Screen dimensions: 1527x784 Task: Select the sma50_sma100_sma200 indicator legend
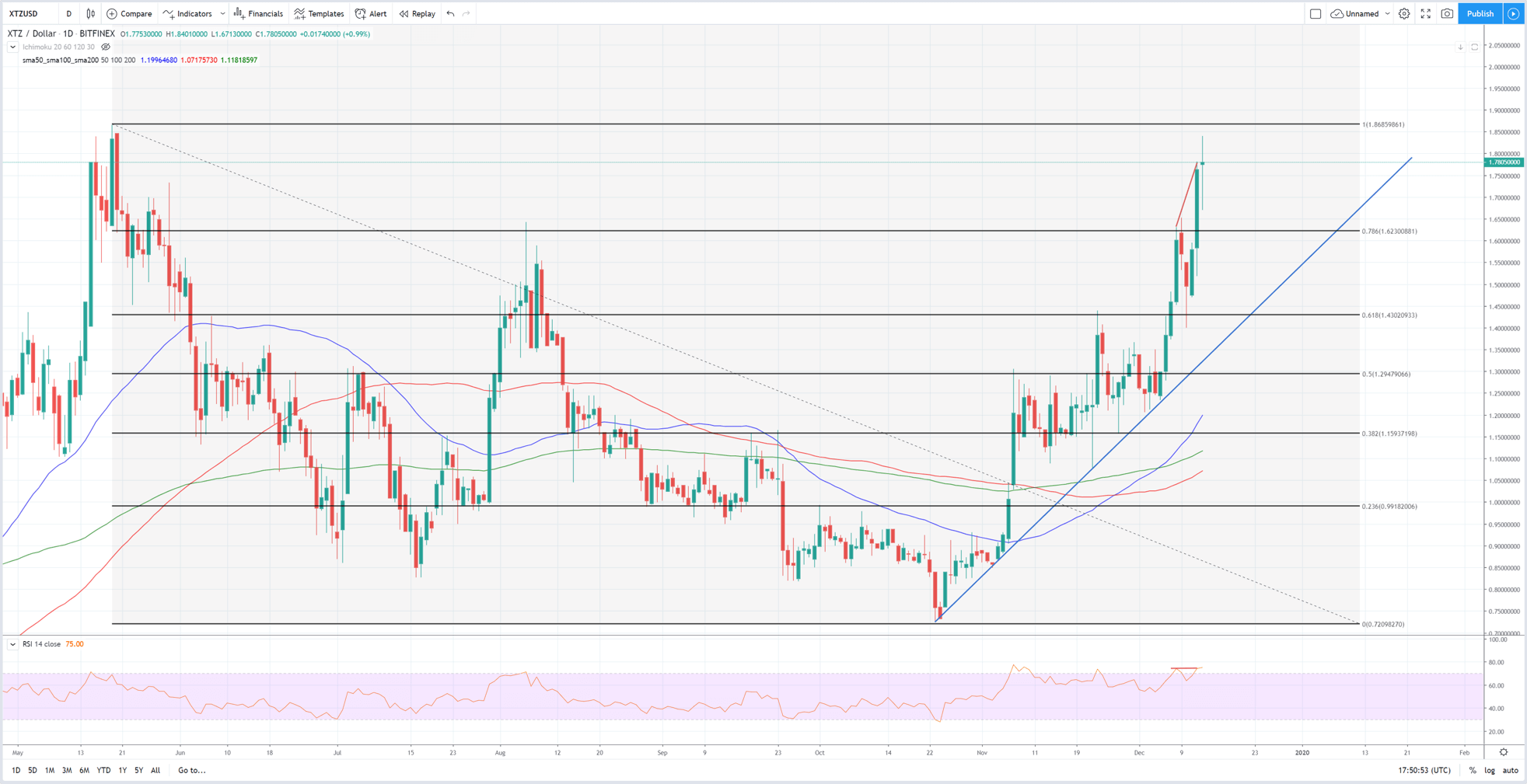pos(79,60)
